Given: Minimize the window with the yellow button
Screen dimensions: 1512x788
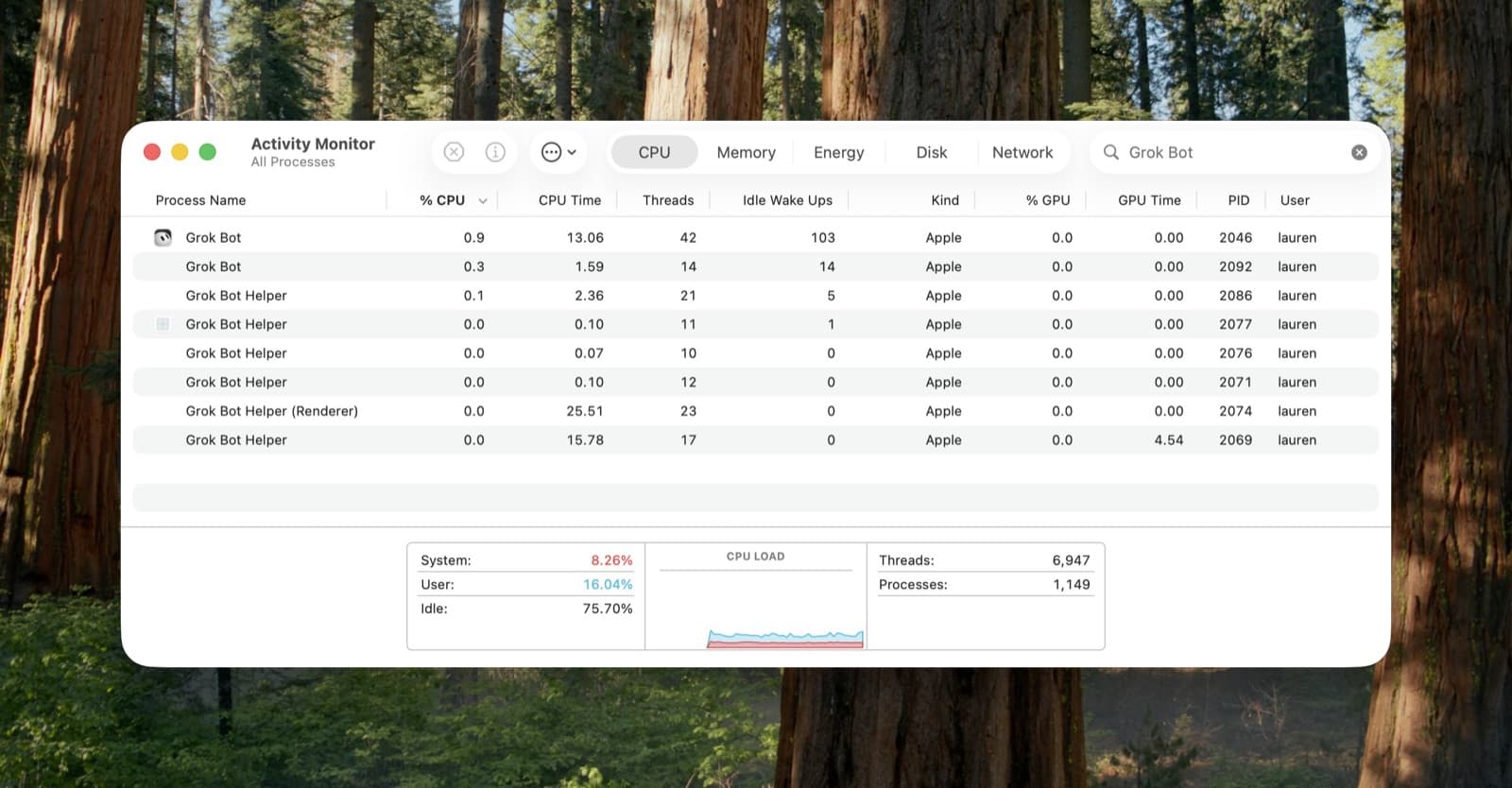Looking at the screenshot, I should (x=180, y=152).
